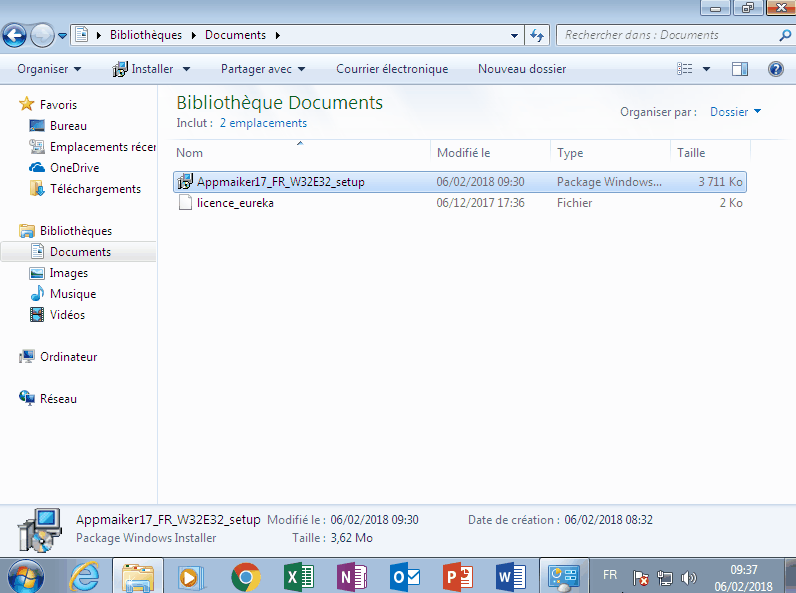The width and height of the screenshot is (796, 593).
Task: Open the 2 emplacements link
Action: point(263,123)
